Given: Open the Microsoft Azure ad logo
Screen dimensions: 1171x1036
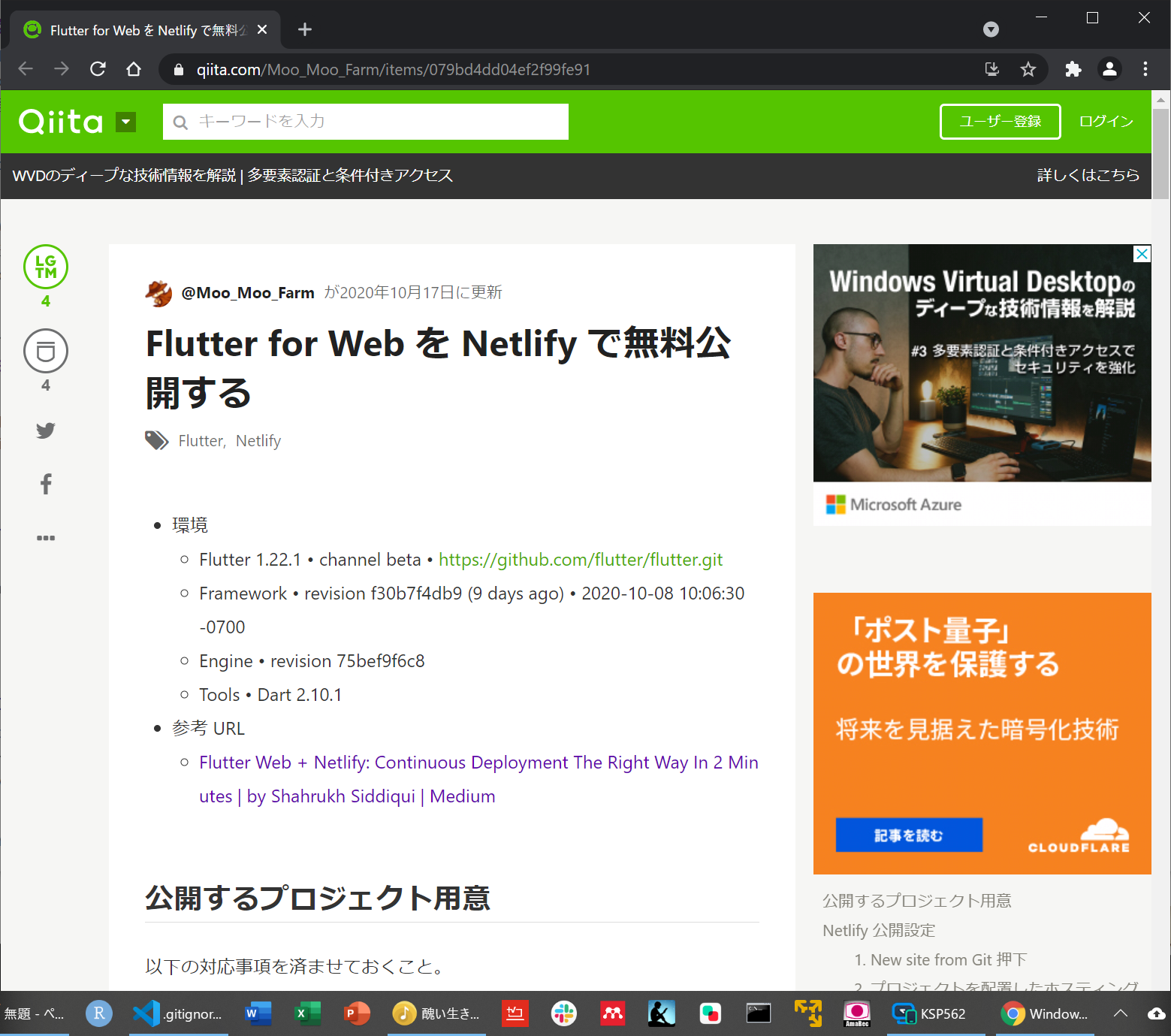Looking at the screenshot, I should (894, 505).
